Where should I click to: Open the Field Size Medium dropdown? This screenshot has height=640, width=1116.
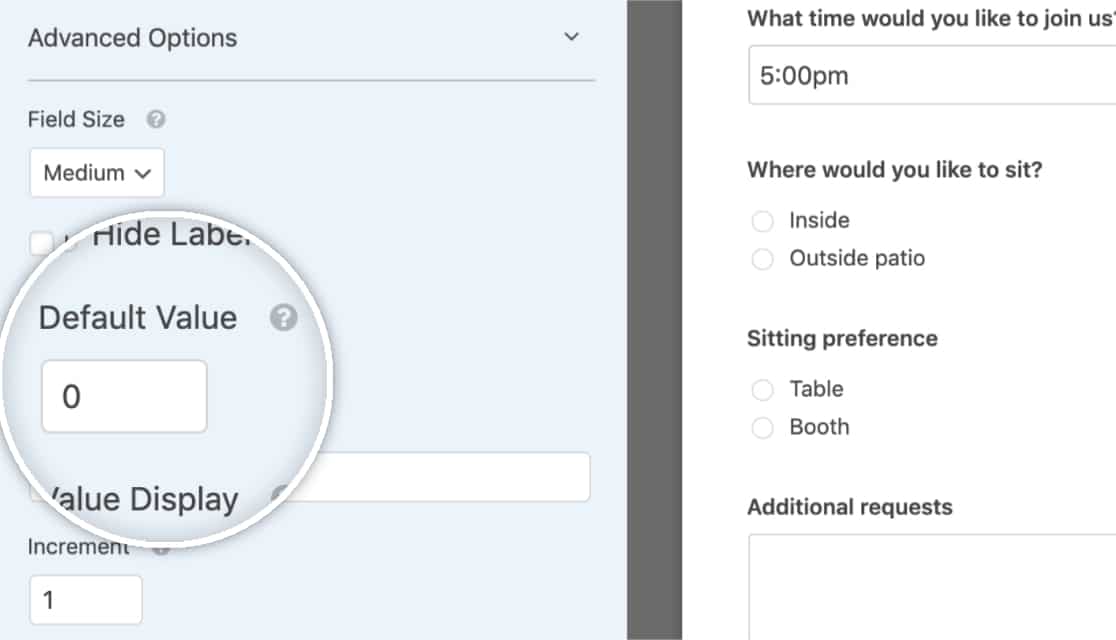click(x=96, y=172)
